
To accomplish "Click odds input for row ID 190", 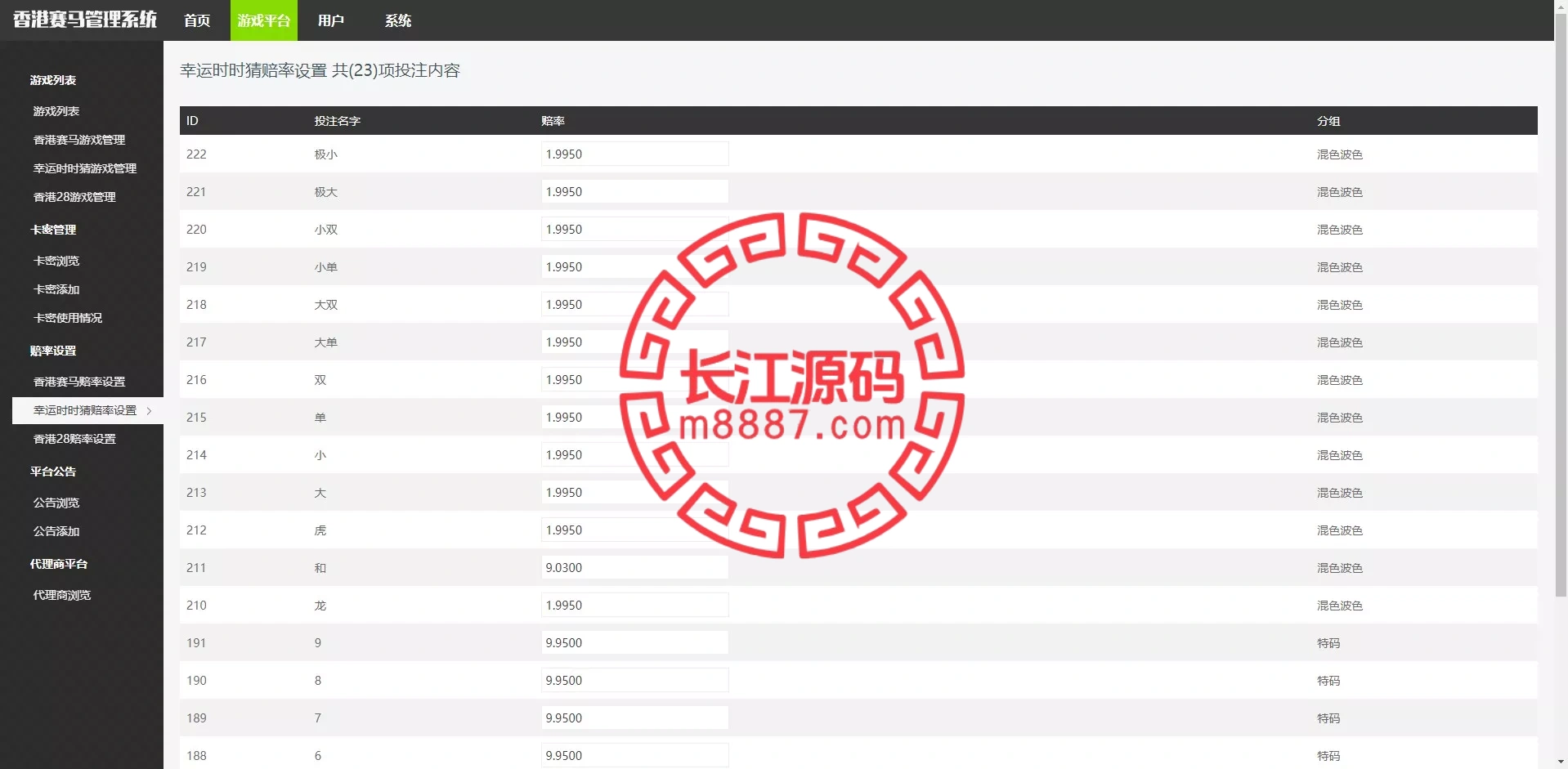I will (634, 680).
